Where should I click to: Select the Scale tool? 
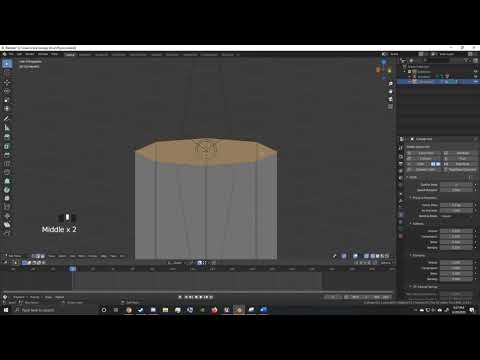[x=7, y=100]
